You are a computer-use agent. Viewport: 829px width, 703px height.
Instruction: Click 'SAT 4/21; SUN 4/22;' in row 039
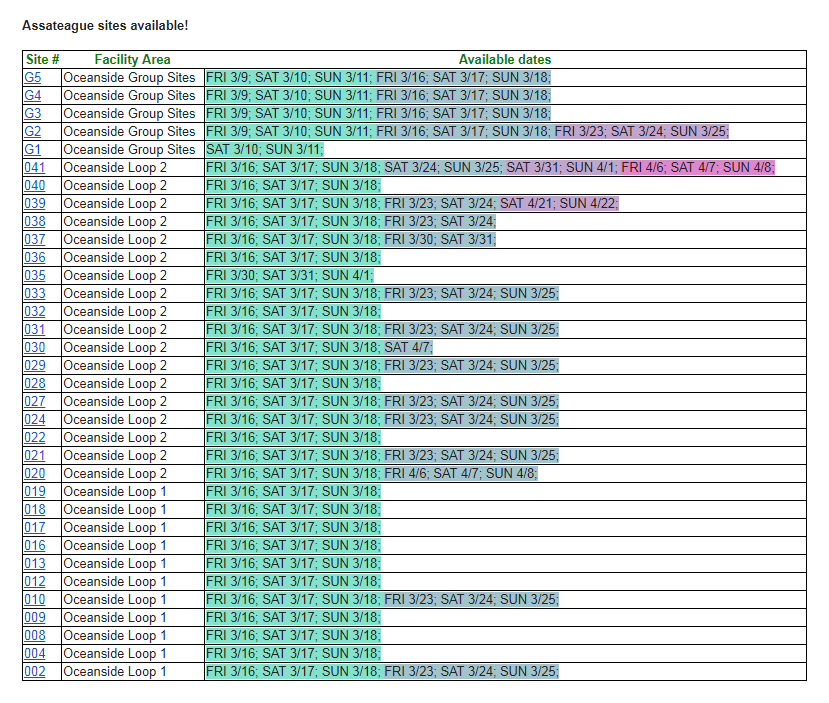click(x=559, y=203)
